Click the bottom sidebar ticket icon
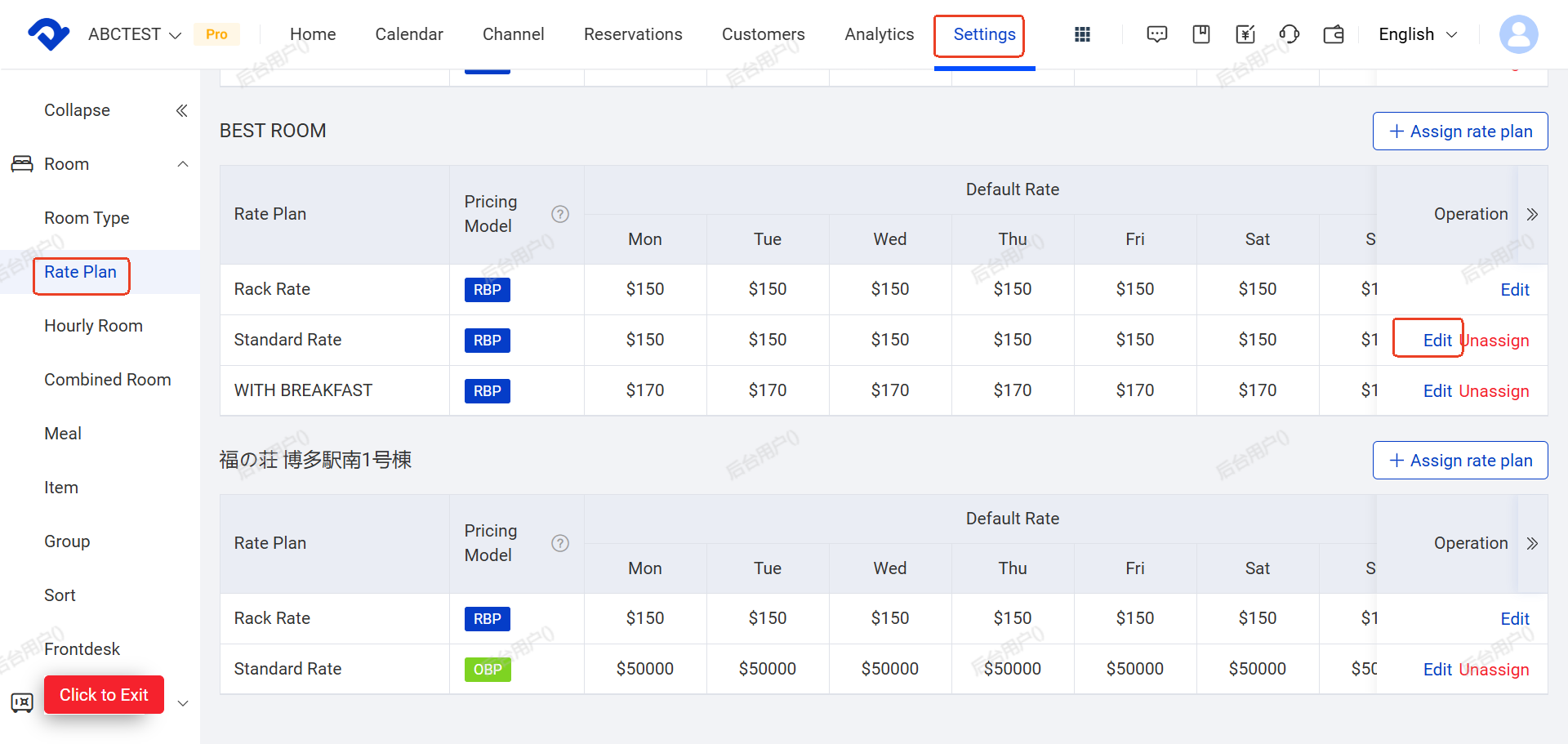 click(x=22, y=702)
